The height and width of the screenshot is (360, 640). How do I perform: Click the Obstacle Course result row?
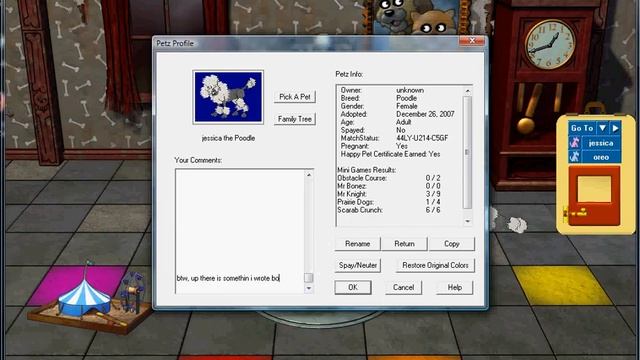pos(389,178)
